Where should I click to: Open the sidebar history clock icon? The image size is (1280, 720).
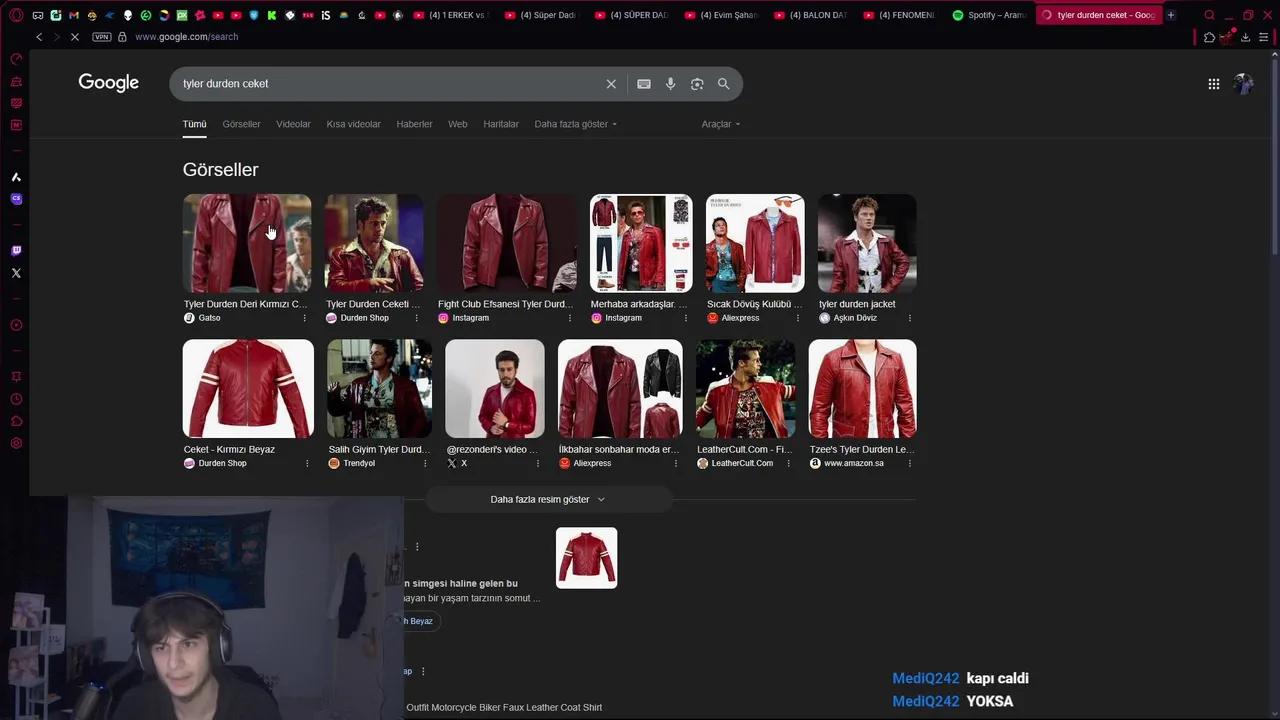pos(16,399)
